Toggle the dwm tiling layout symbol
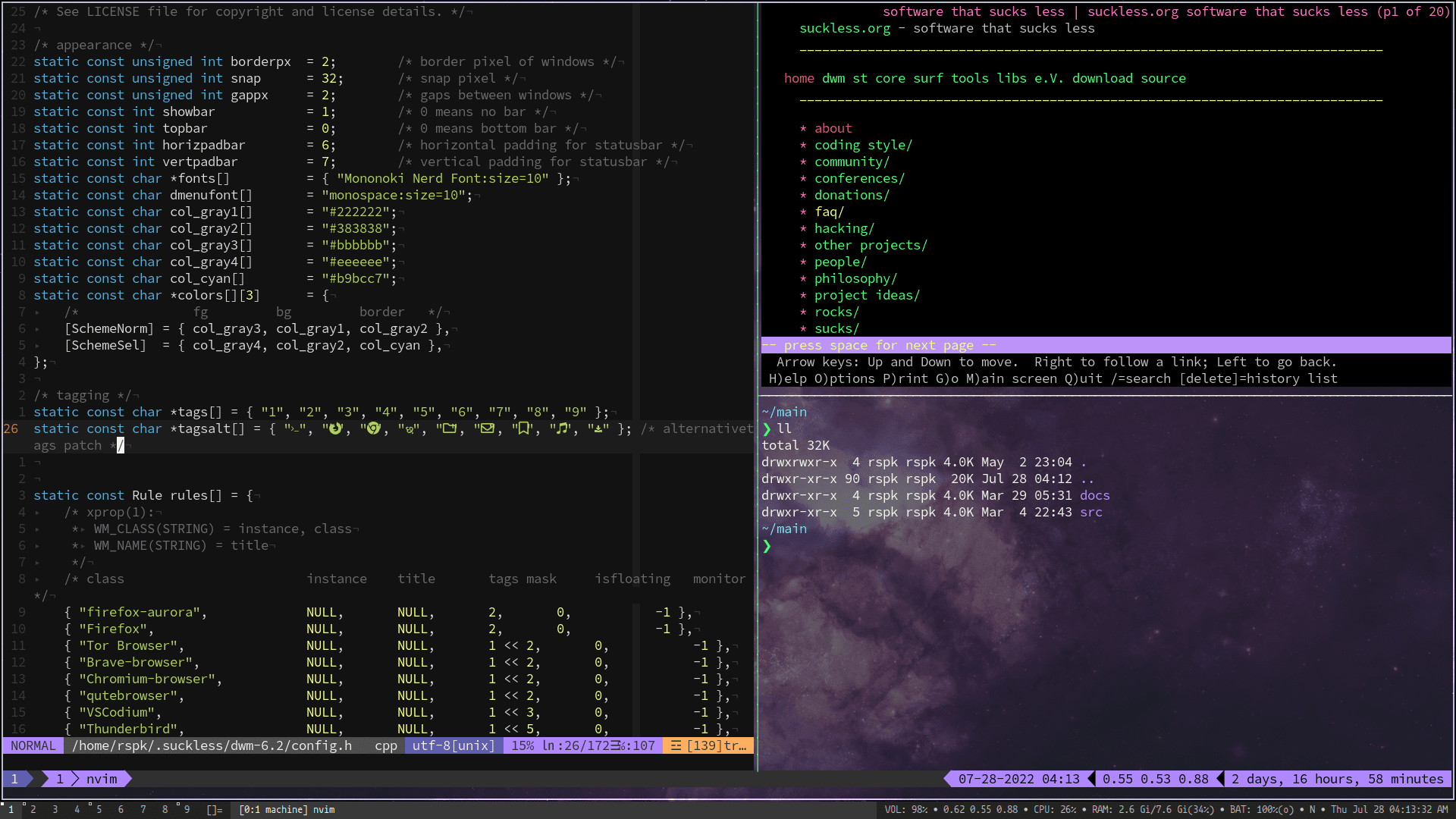1456x819 pixels. tap(215, 810)
